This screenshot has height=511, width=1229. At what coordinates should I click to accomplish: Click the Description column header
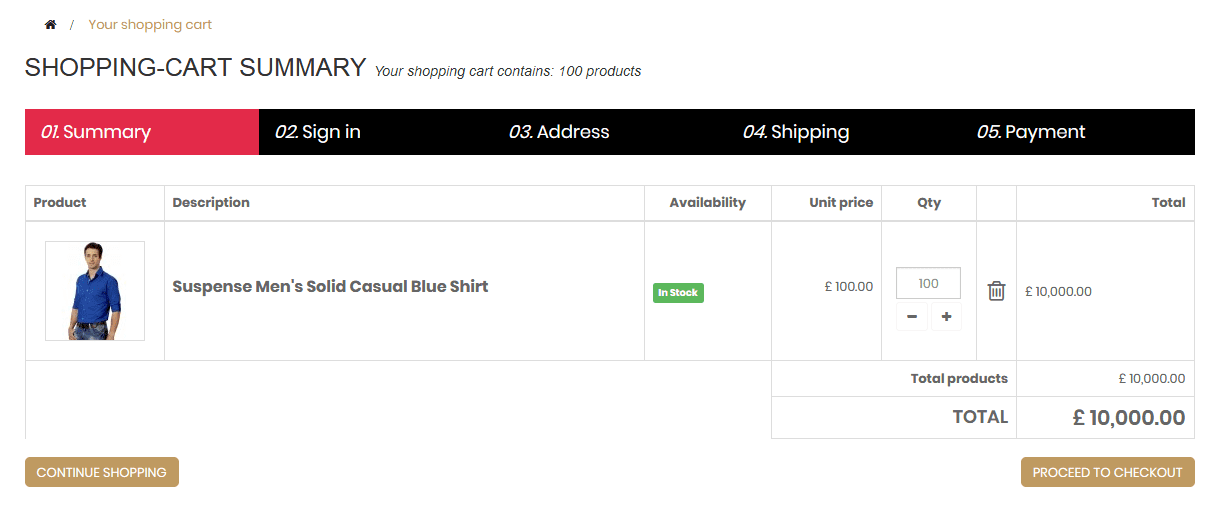(x=211, y=202)
